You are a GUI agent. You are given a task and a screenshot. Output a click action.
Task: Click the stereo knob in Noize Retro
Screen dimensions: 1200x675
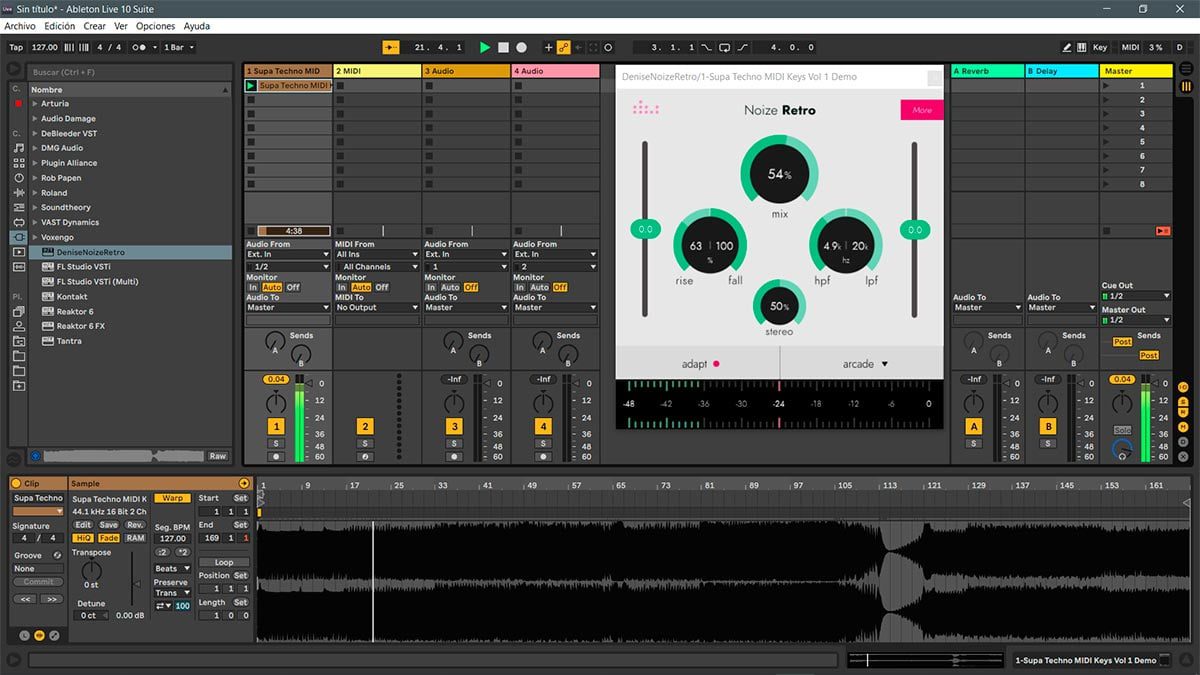(779, 306)
